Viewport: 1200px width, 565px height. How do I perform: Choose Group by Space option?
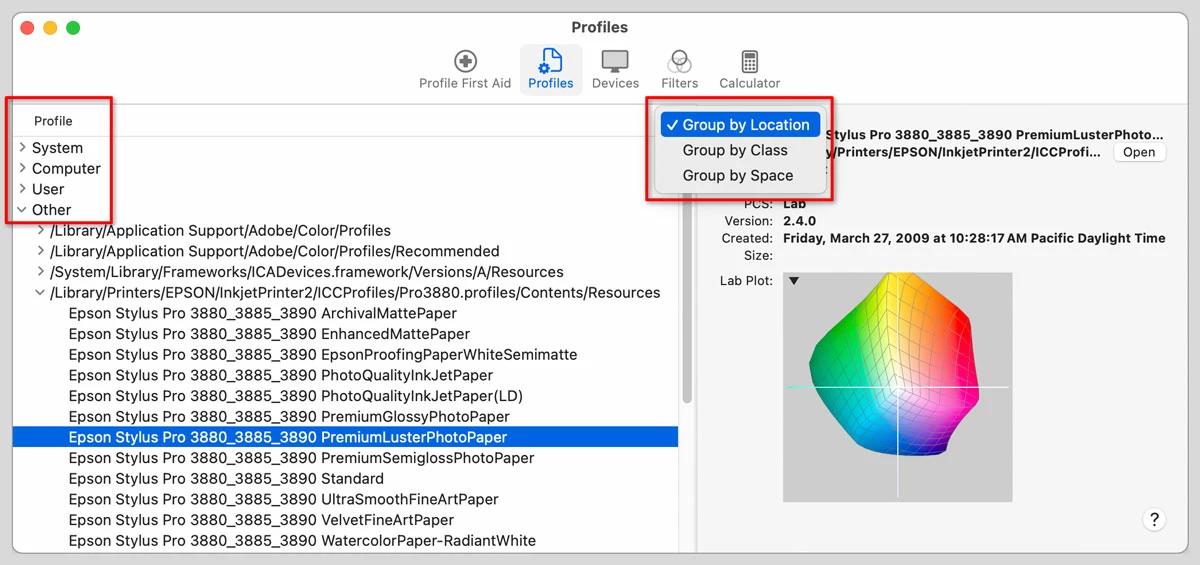pos(738,175)
